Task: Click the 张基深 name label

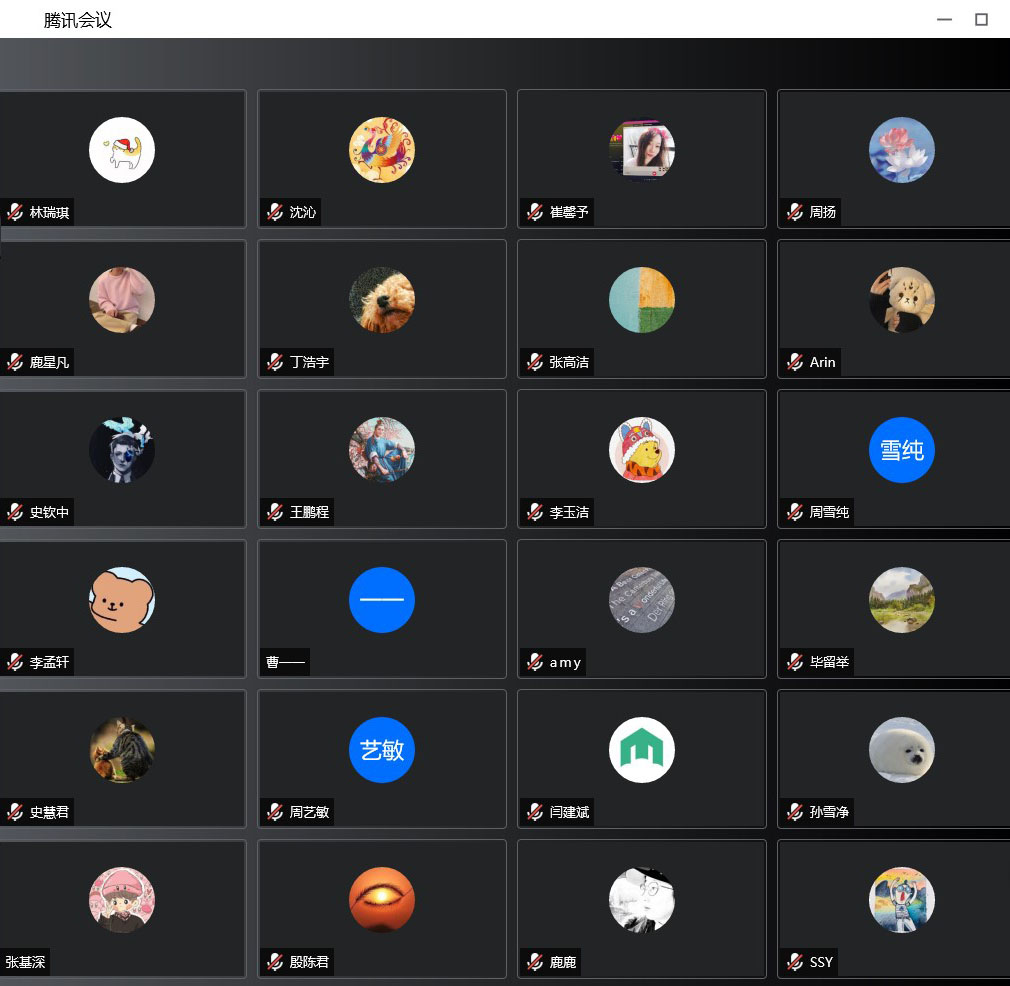Action: [x=25, y=962]
